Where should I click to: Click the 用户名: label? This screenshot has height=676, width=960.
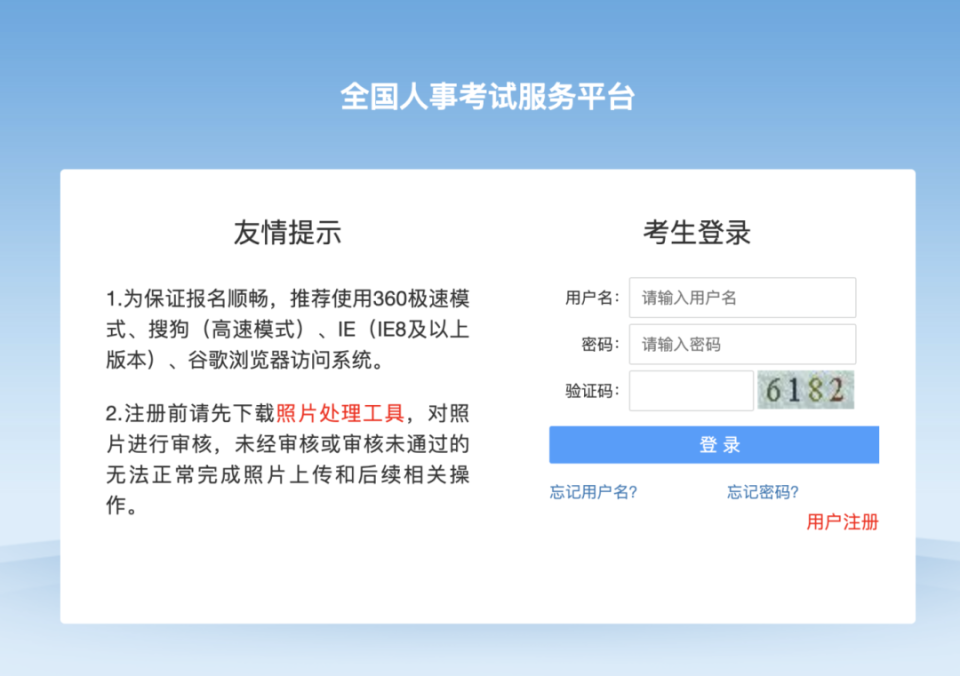[592, 298]
